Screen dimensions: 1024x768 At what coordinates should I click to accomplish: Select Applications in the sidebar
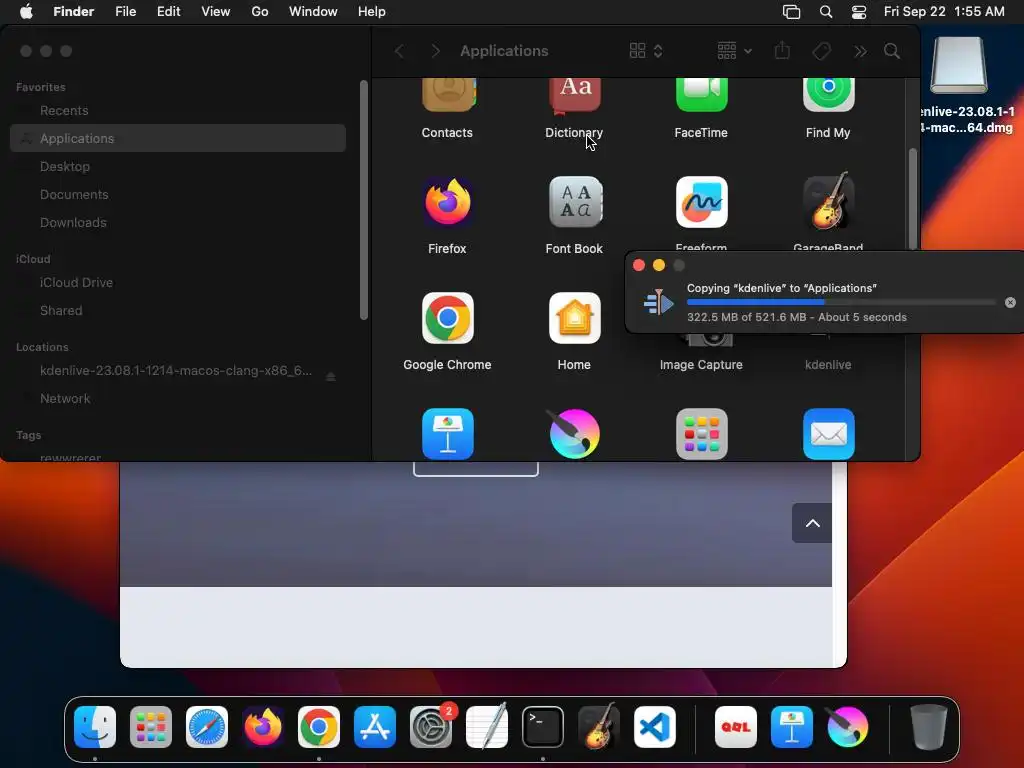tap(178, 138)
